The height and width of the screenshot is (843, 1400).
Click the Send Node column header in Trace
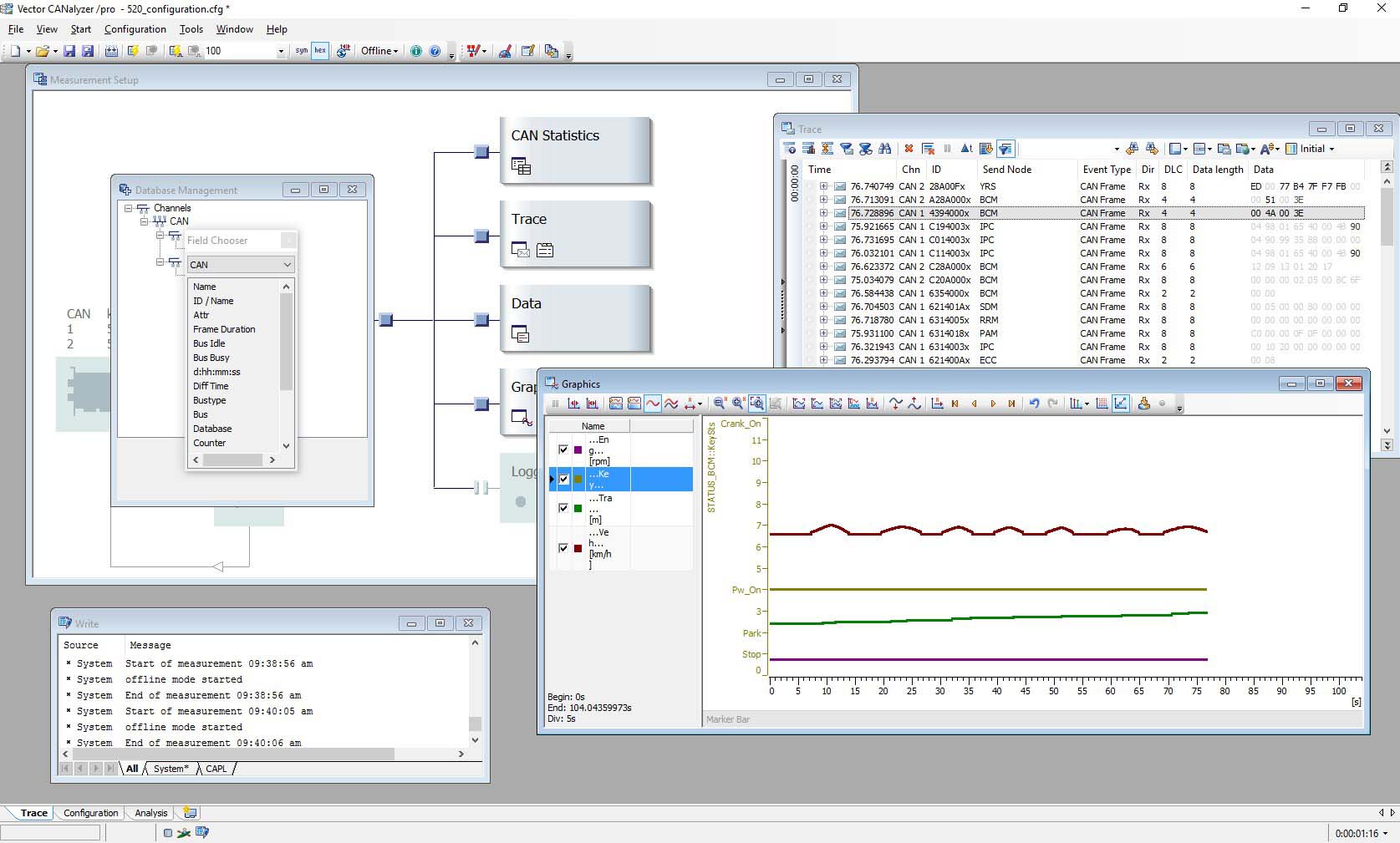point(1007,170)
